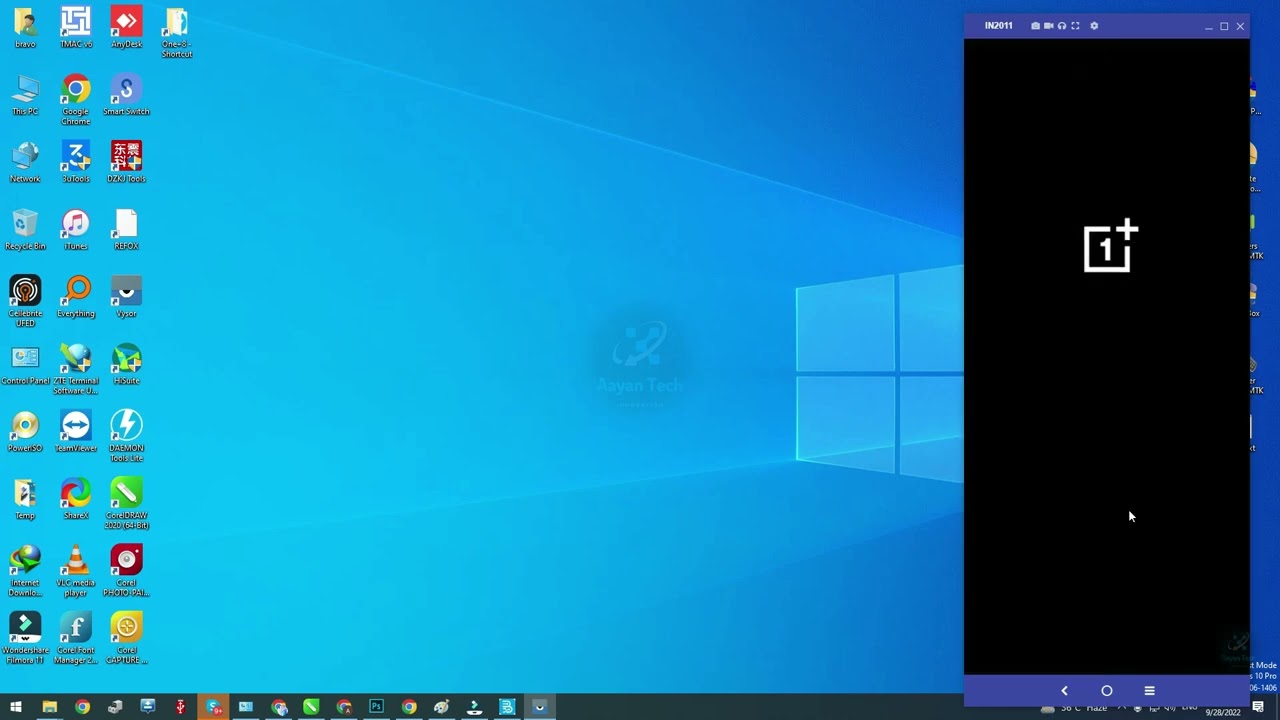Select the ZTE Terminal Software desktop icon
1280x720 pixels.
tap(76, 370)
